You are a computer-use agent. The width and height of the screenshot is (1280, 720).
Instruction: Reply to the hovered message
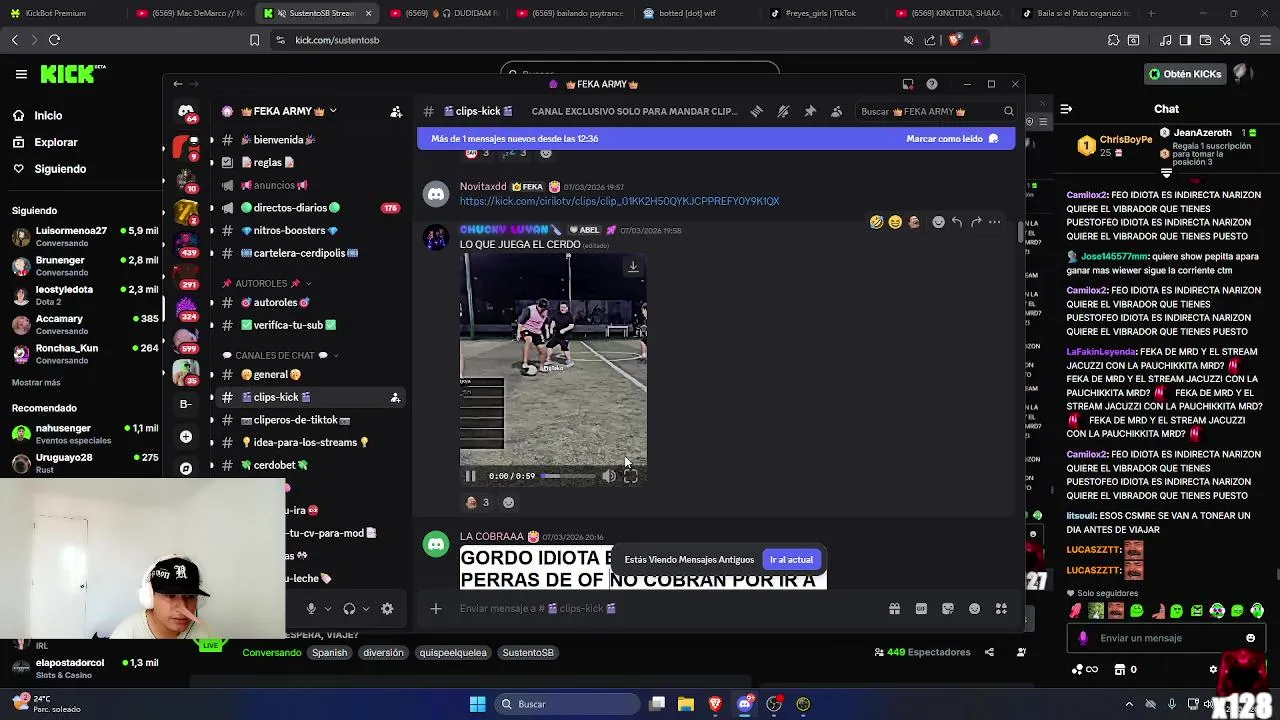click(957, 222)
